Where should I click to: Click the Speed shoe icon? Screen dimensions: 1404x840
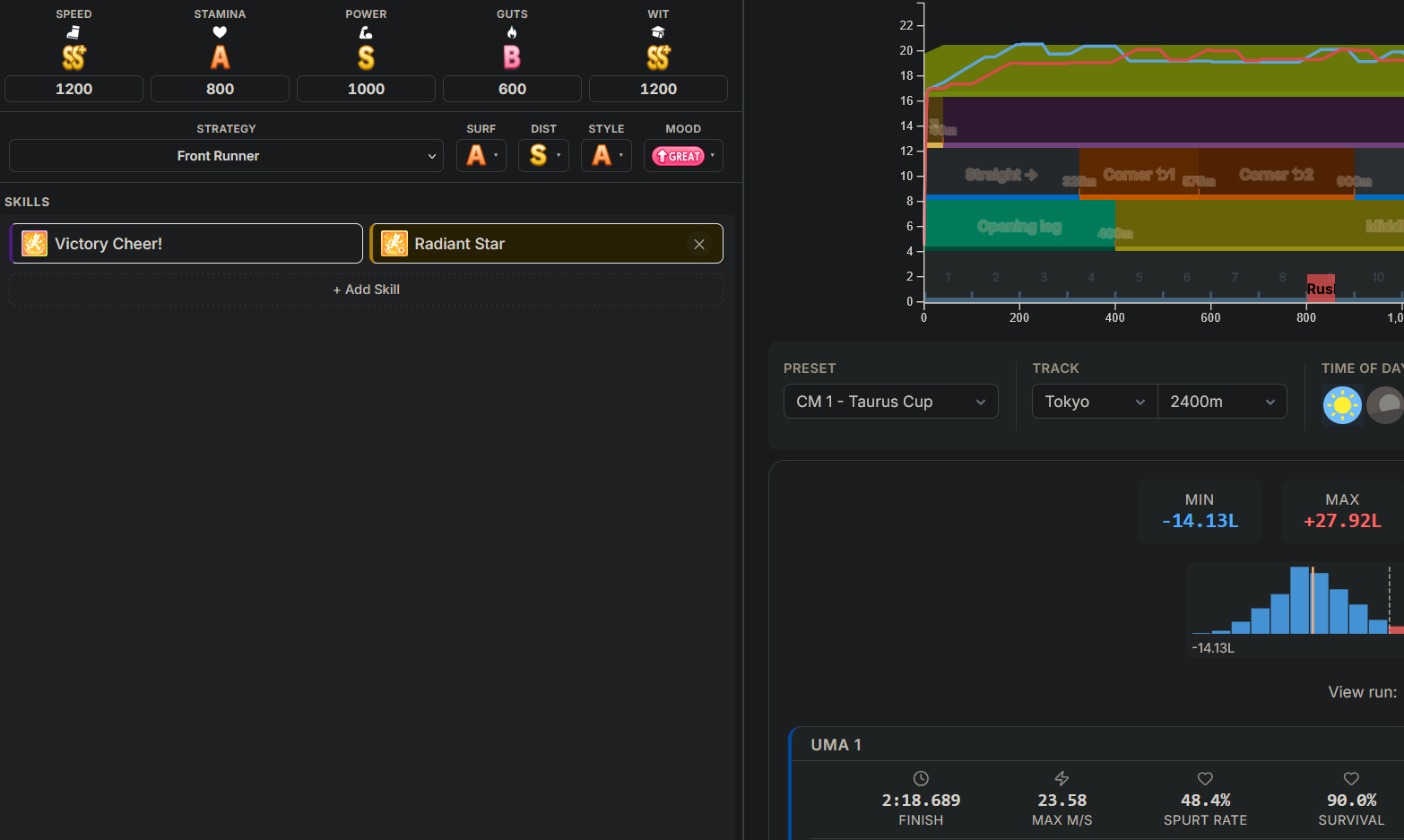[x=74, y=32]
